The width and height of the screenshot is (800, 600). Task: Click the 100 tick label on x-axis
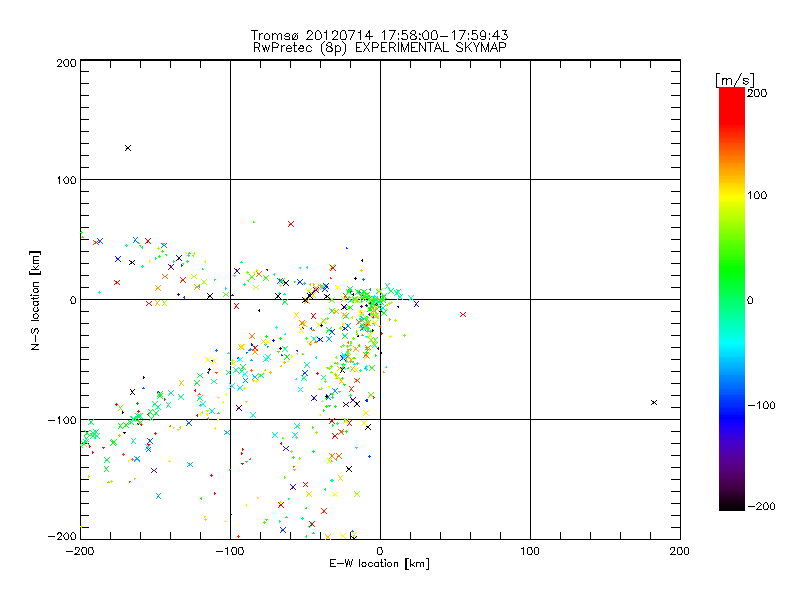click(530, 551)
